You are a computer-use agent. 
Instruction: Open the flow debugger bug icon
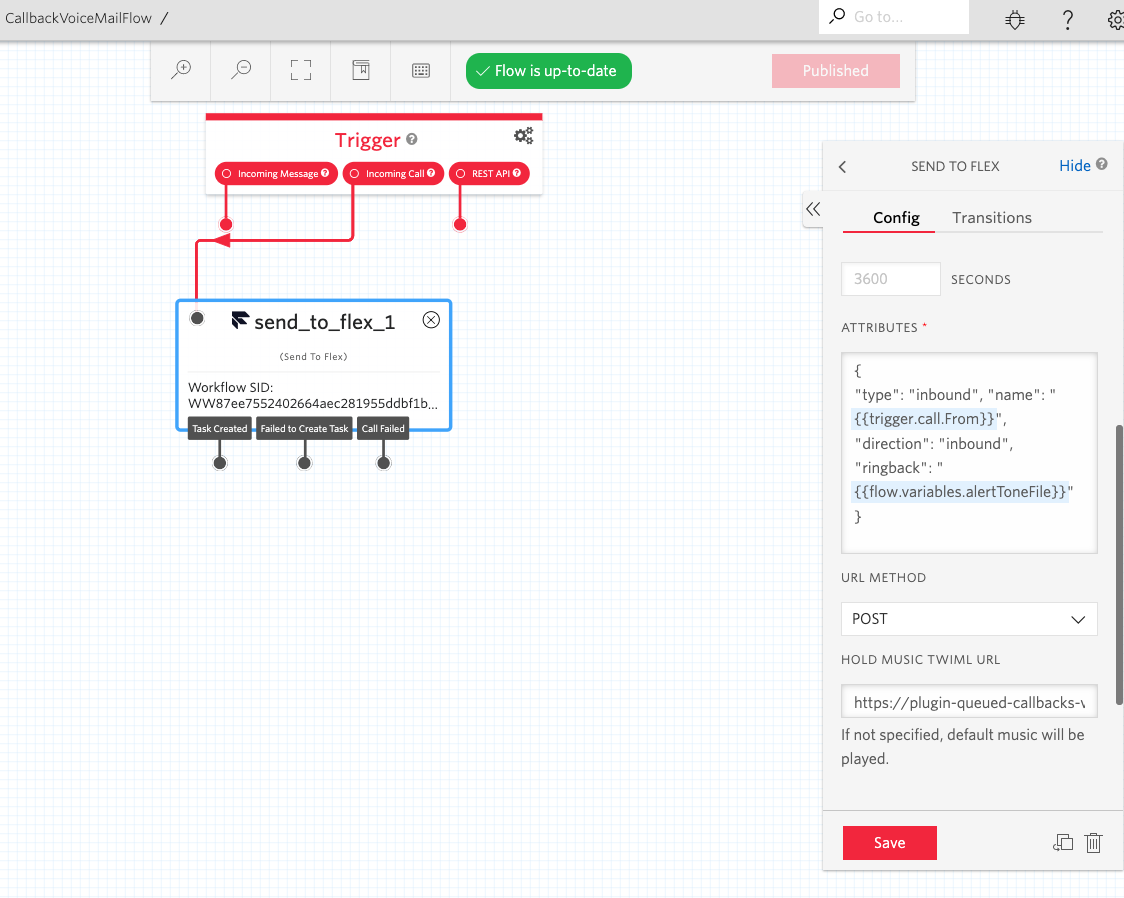1014,19
